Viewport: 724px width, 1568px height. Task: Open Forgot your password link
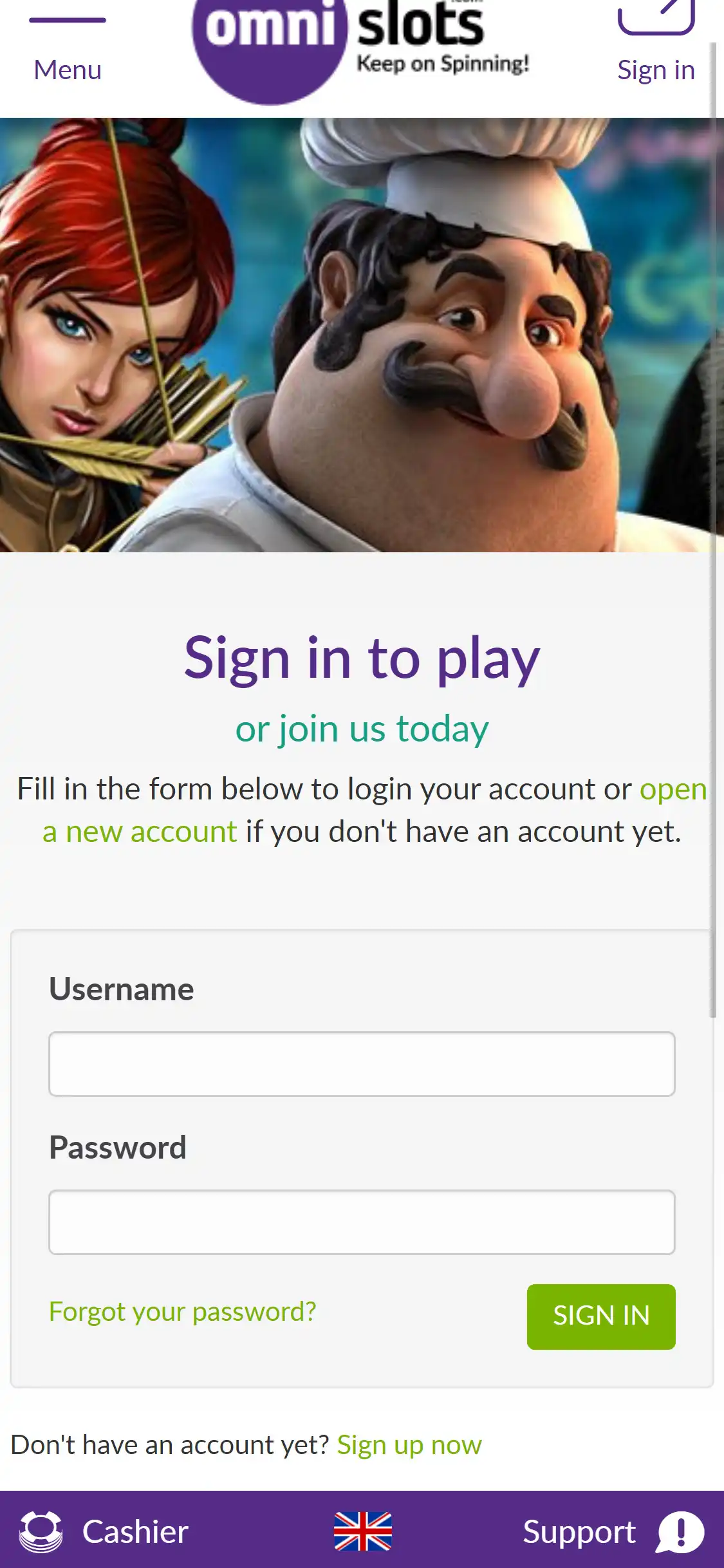(x=183, y=1311)
